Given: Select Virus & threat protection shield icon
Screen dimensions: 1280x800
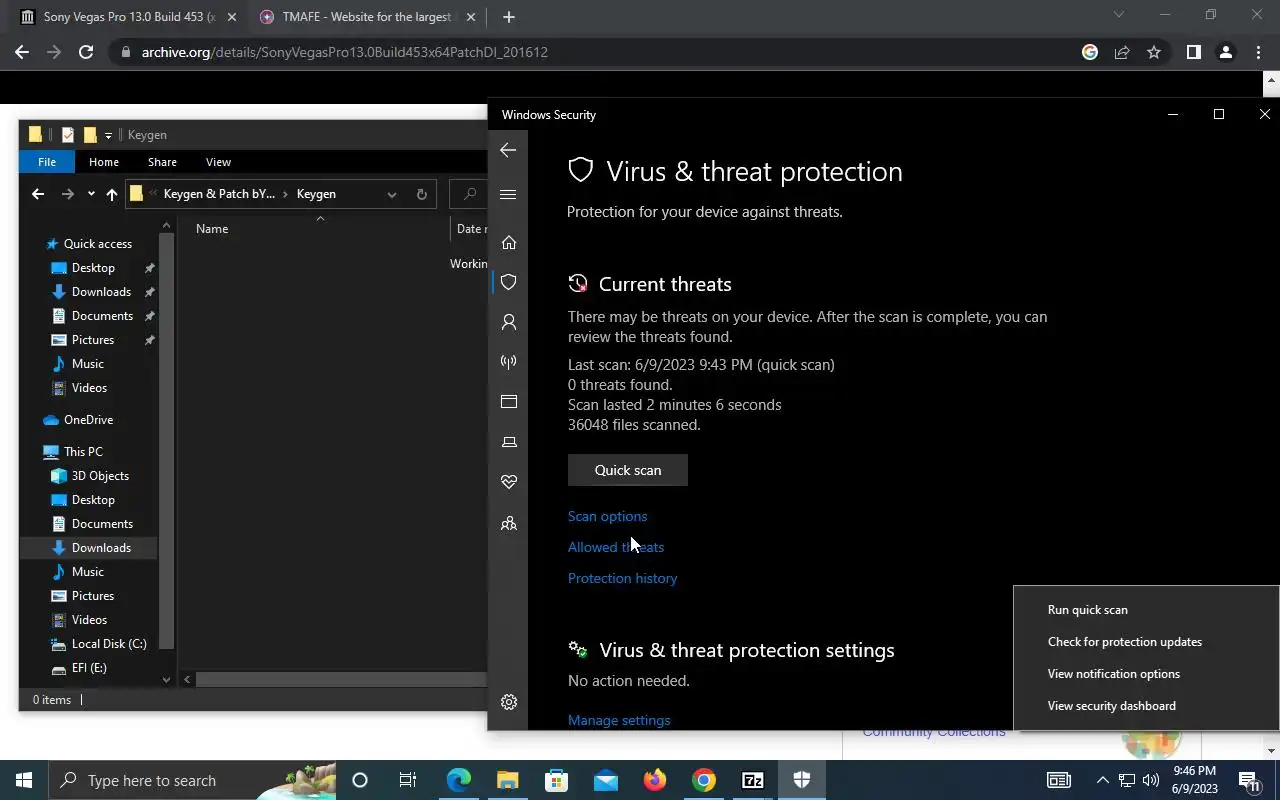Looking at the screenshot, I should point(509,282).
